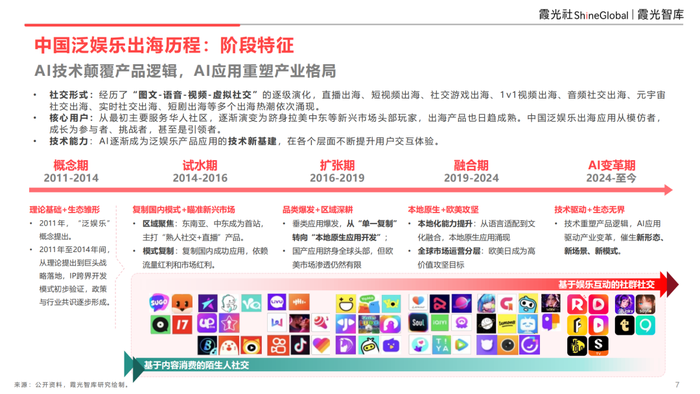Click the 扩张期 2016-2019 timeline stage
700x394 pixels.
[x=337, y=172]
